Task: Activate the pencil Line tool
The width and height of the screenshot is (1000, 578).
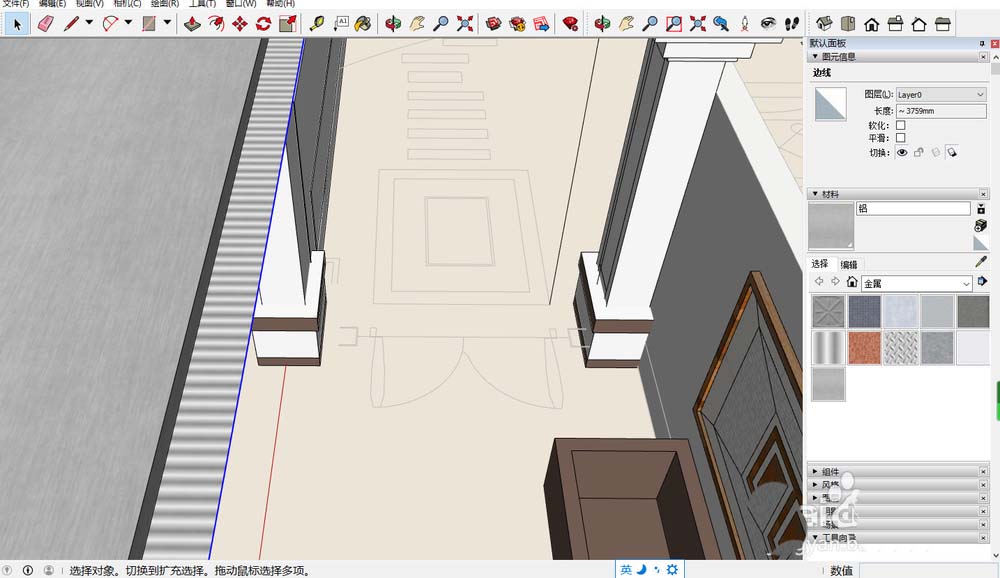Action: pyautogui.click(x=72, y=22)
